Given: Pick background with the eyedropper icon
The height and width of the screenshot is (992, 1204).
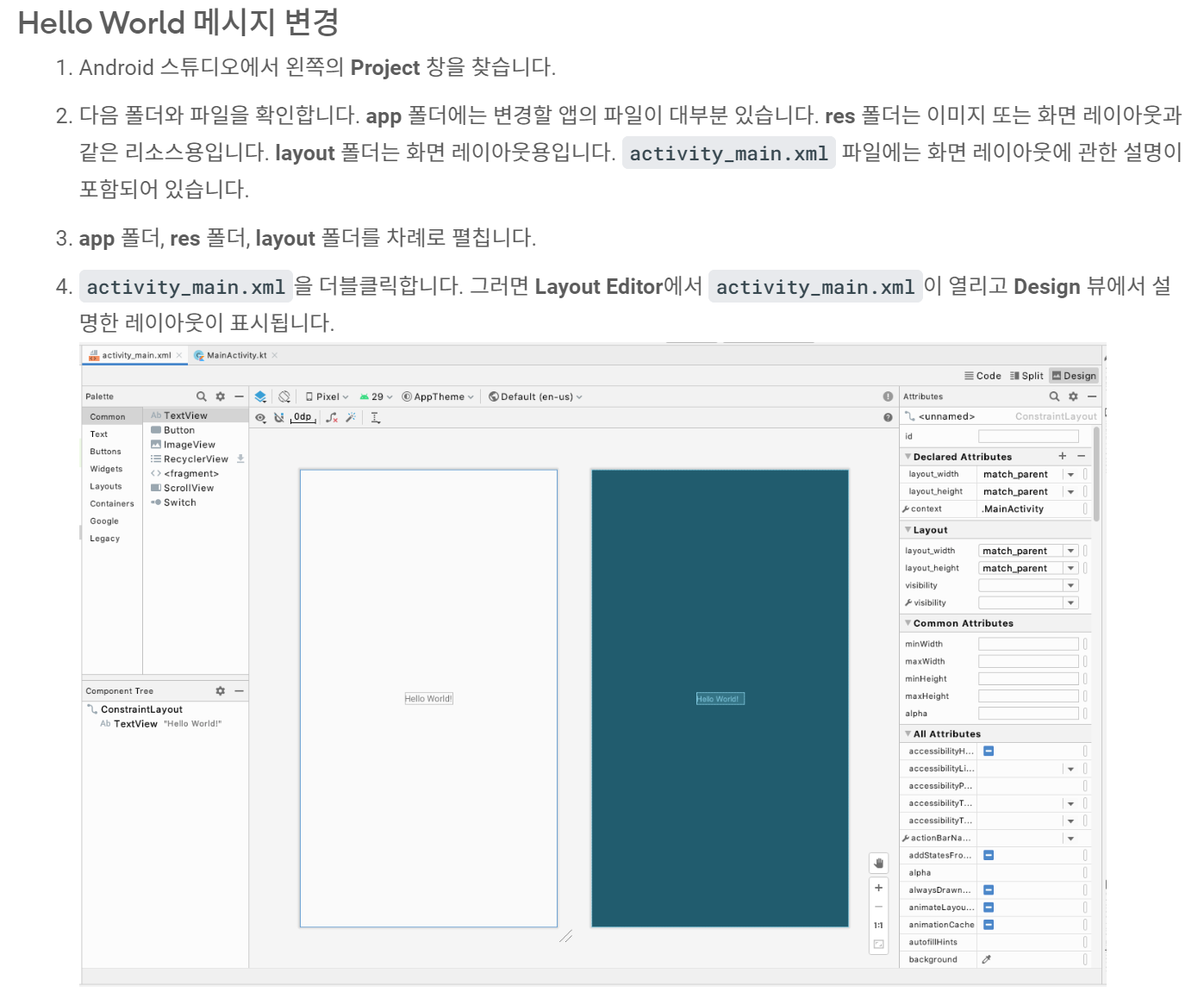Looking at the screenshot, I should [x=987, y=959].
